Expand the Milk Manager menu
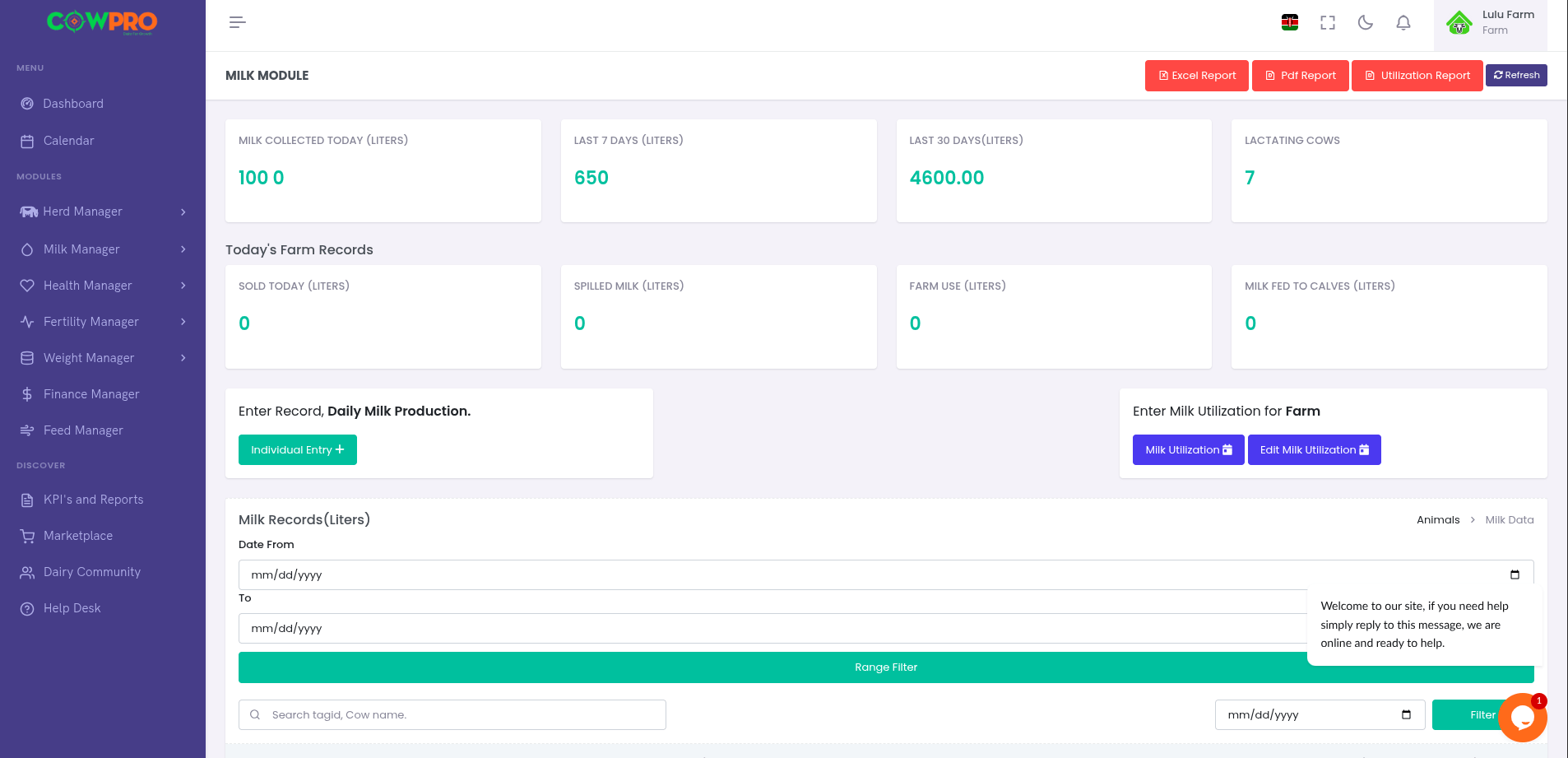1568x758 pixels. point(103,249)
